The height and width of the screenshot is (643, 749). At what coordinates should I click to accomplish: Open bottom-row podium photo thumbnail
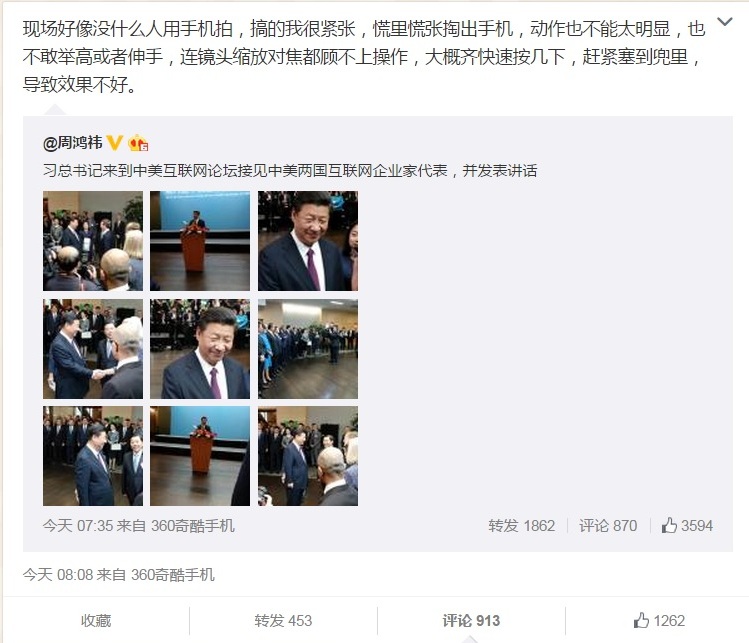200,456
